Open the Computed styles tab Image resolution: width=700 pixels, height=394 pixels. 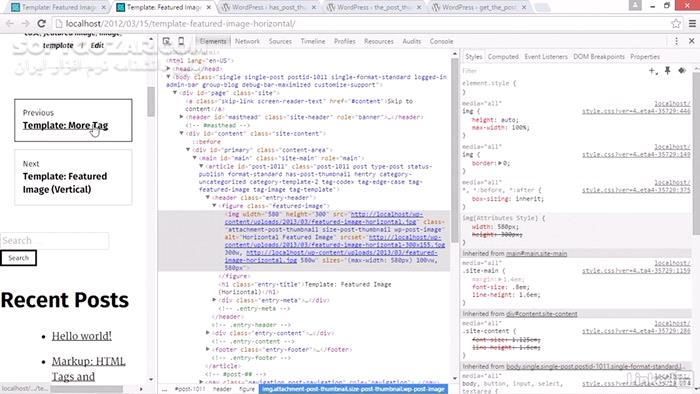pos(503,57)
